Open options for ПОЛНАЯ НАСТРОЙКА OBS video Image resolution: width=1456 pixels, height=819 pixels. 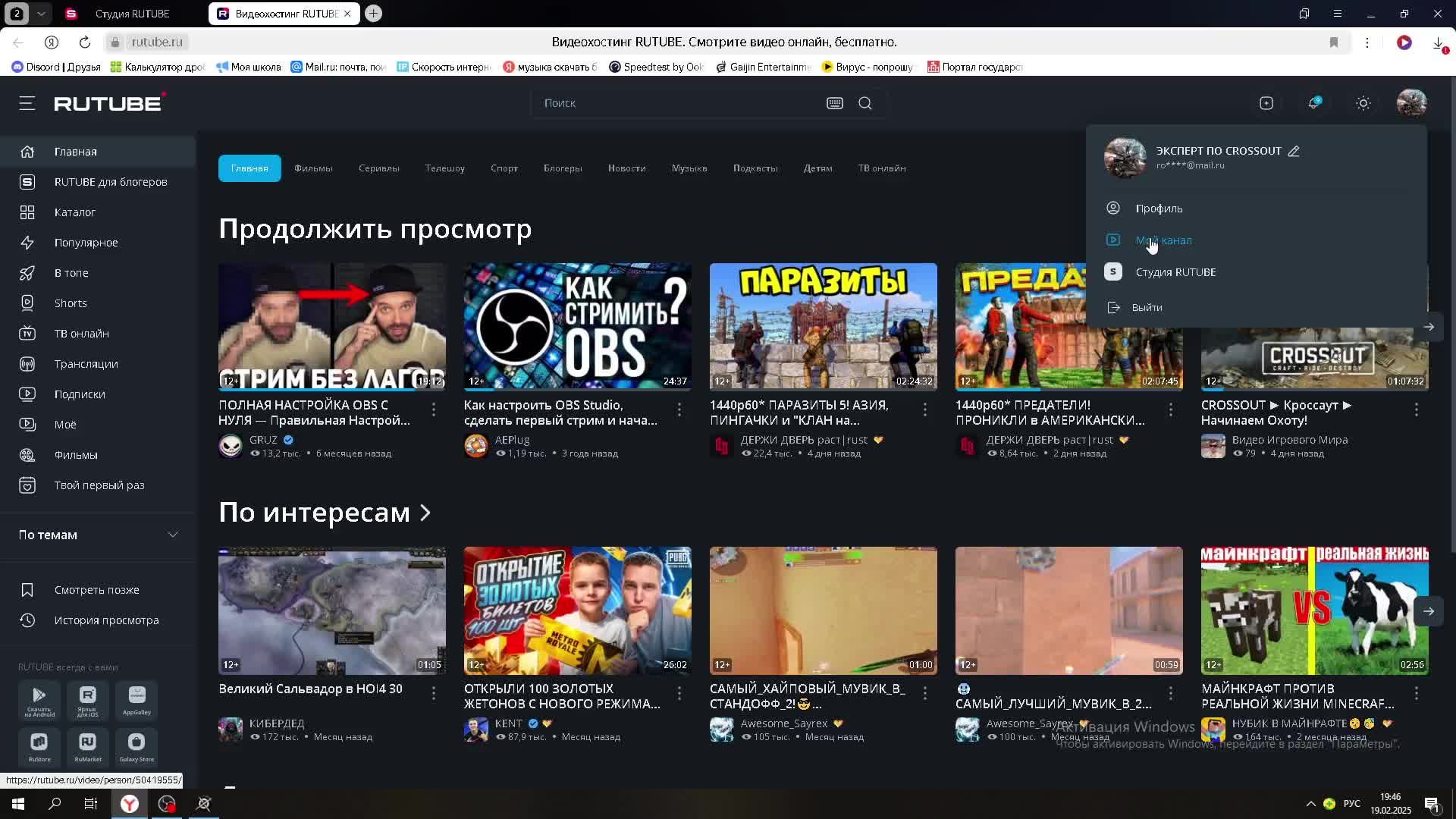434,409
